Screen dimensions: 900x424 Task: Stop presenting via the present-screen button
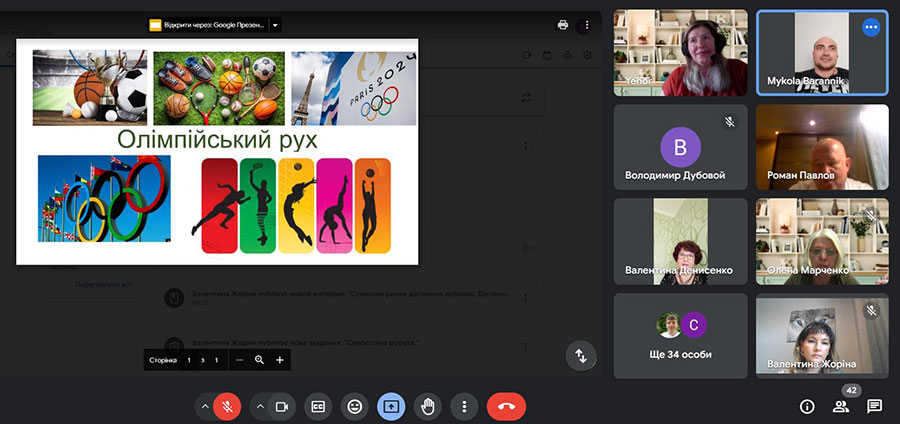tap(391, 407)
